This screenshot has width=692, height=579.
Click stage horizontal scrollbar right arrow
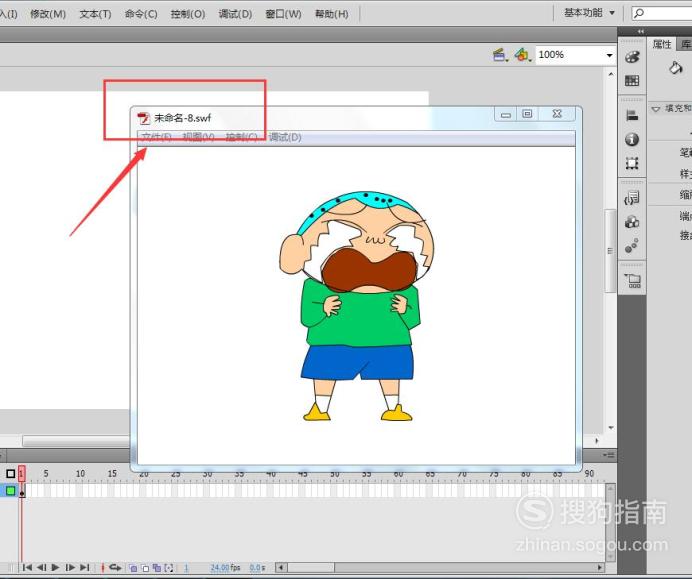(x=597, y=440)
